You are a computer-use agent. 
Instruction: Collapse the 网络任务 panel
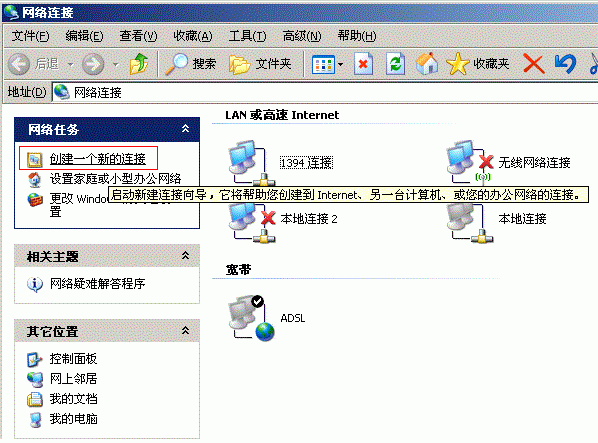click(185, 129)
